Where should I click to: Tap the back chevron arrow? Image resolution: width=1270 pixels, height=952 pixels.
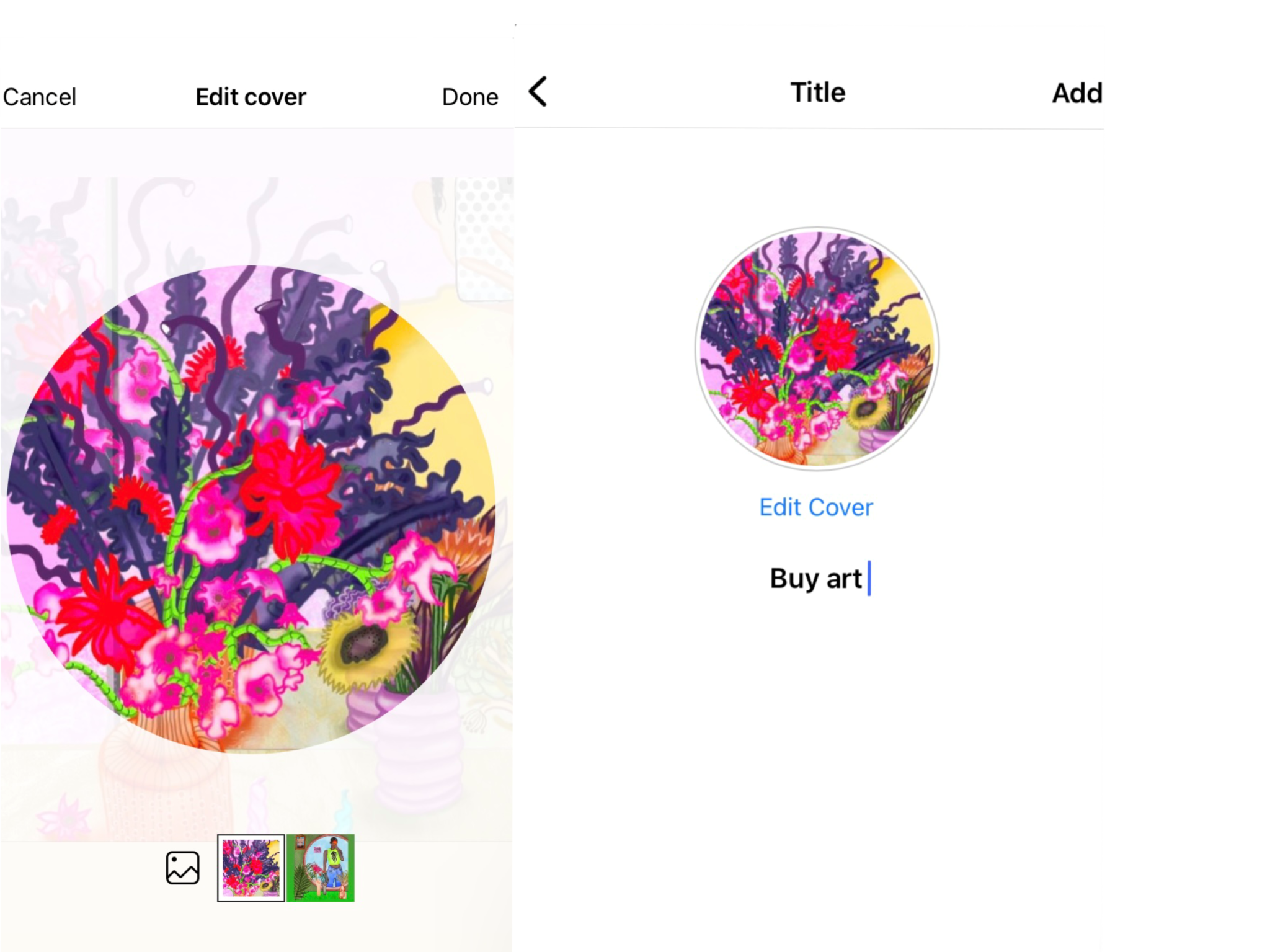coord(538,92)
